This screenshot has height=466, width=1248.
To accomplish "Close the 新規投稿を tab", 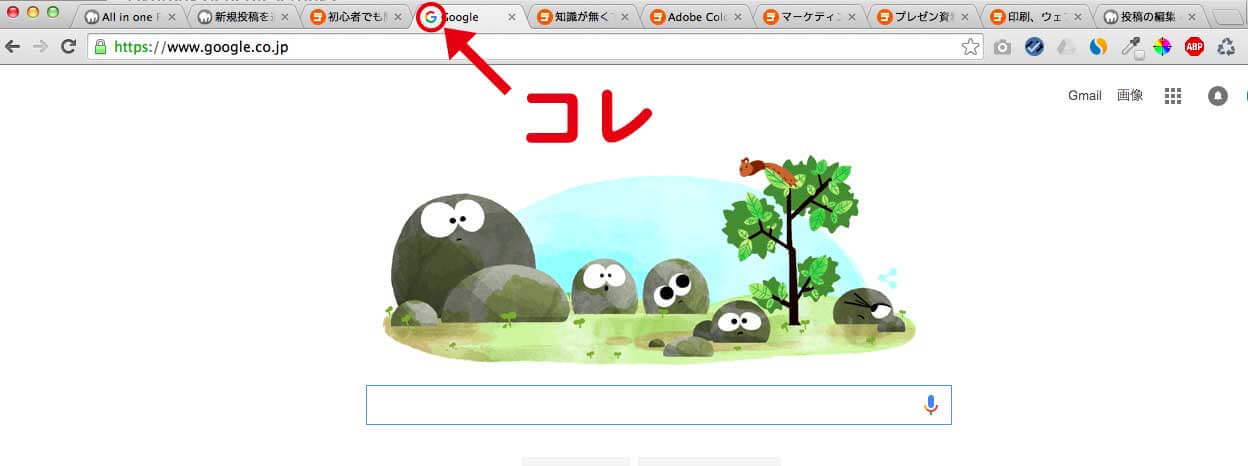I will pyautogui.click(x=285, y=17).
